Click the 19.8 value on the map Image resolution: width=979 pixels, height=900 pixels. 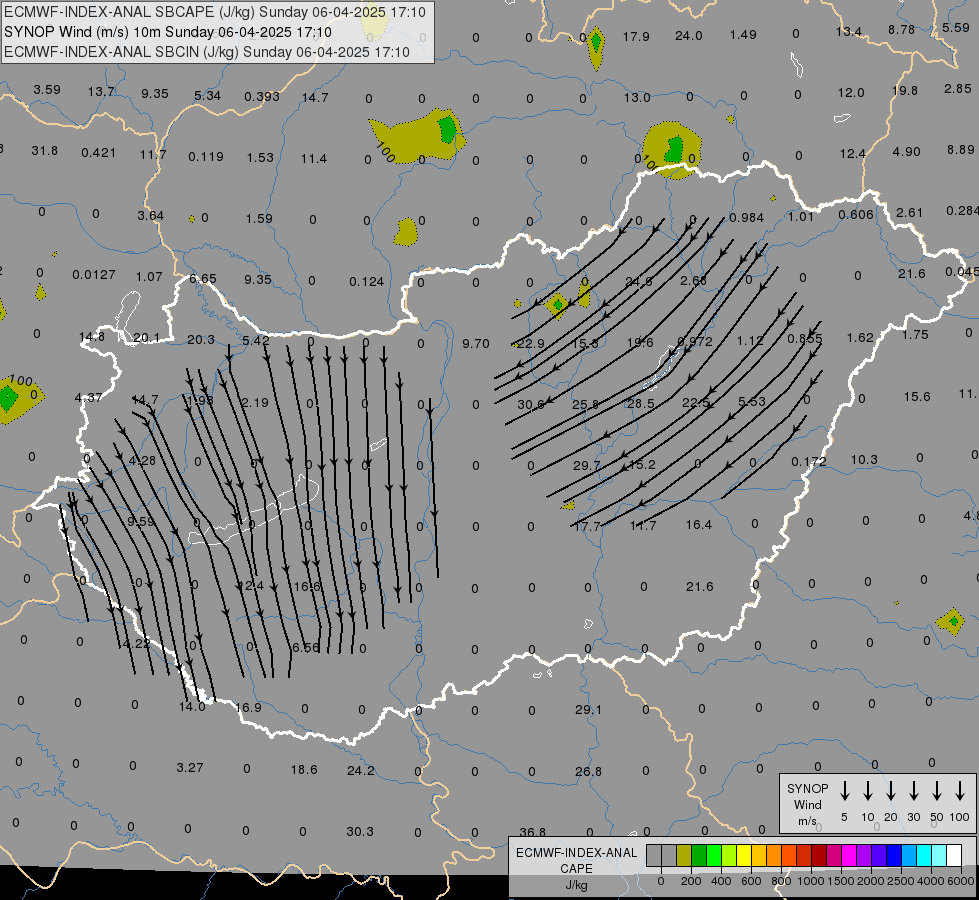[x=905, y=91]
